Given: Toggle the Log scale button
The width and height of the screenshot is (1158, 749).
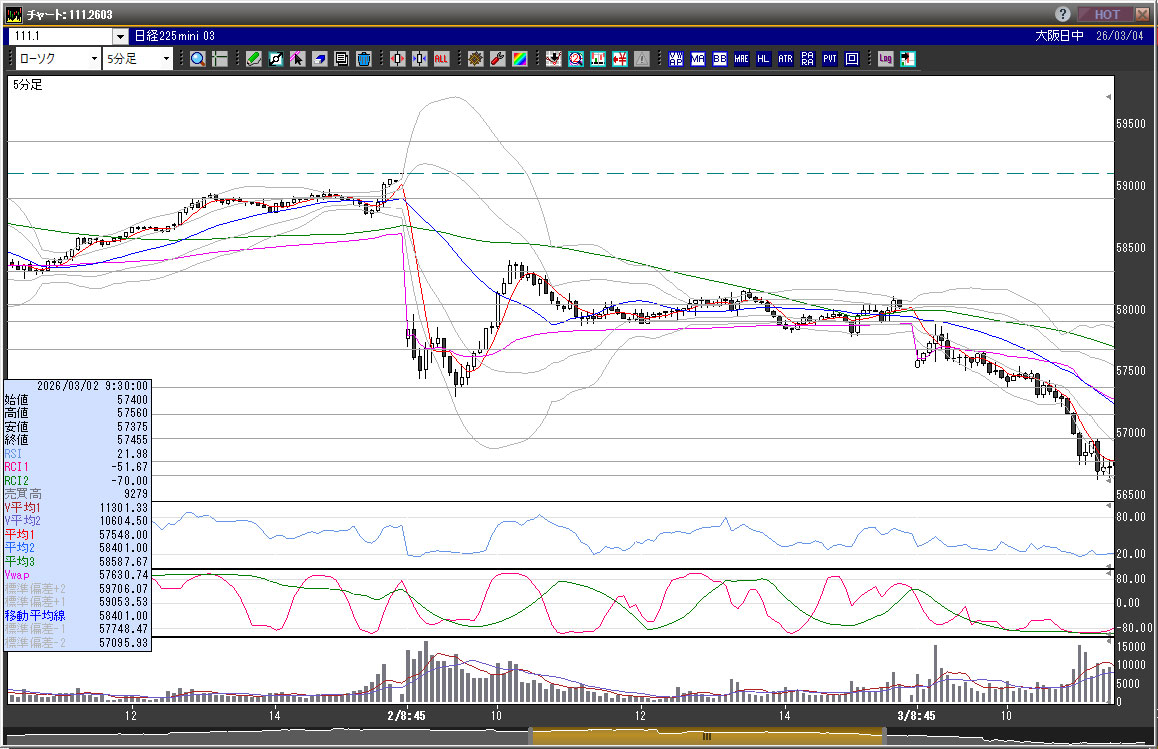Looking at the screenshot, I should pyautogui.click(x=885, y=59).
